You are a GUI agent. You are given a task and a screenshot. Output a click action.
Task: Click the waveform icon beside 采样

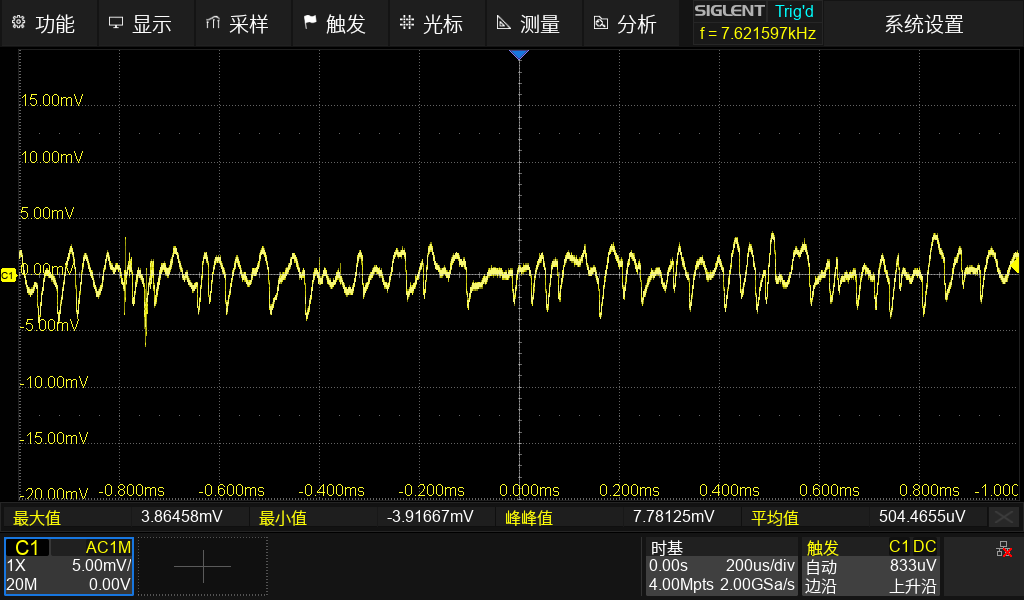212,23
